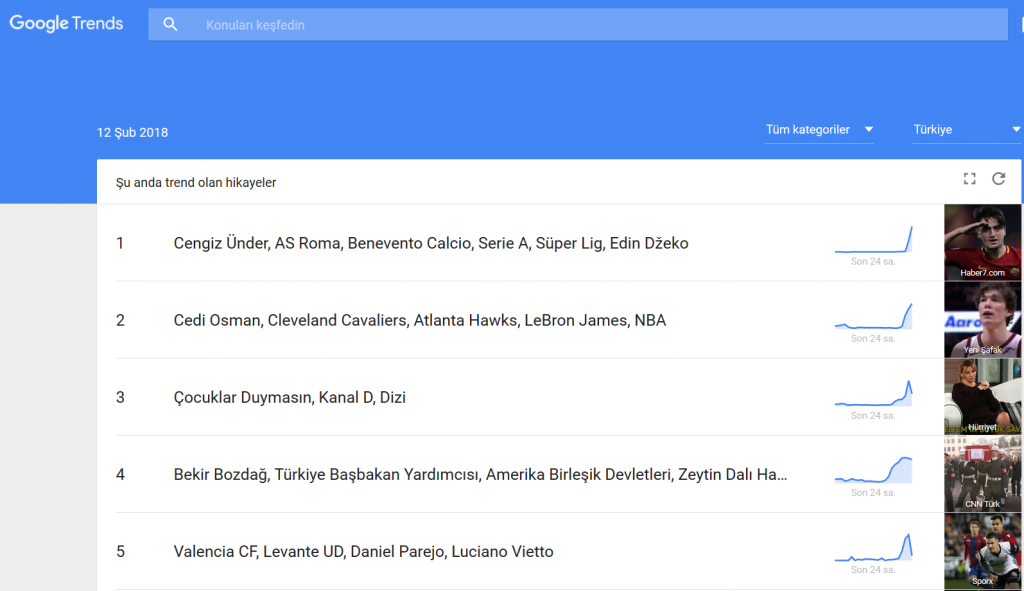The image size is (1024, 591).
Task: Click the Google Trends logo
Action: point(66,24)
